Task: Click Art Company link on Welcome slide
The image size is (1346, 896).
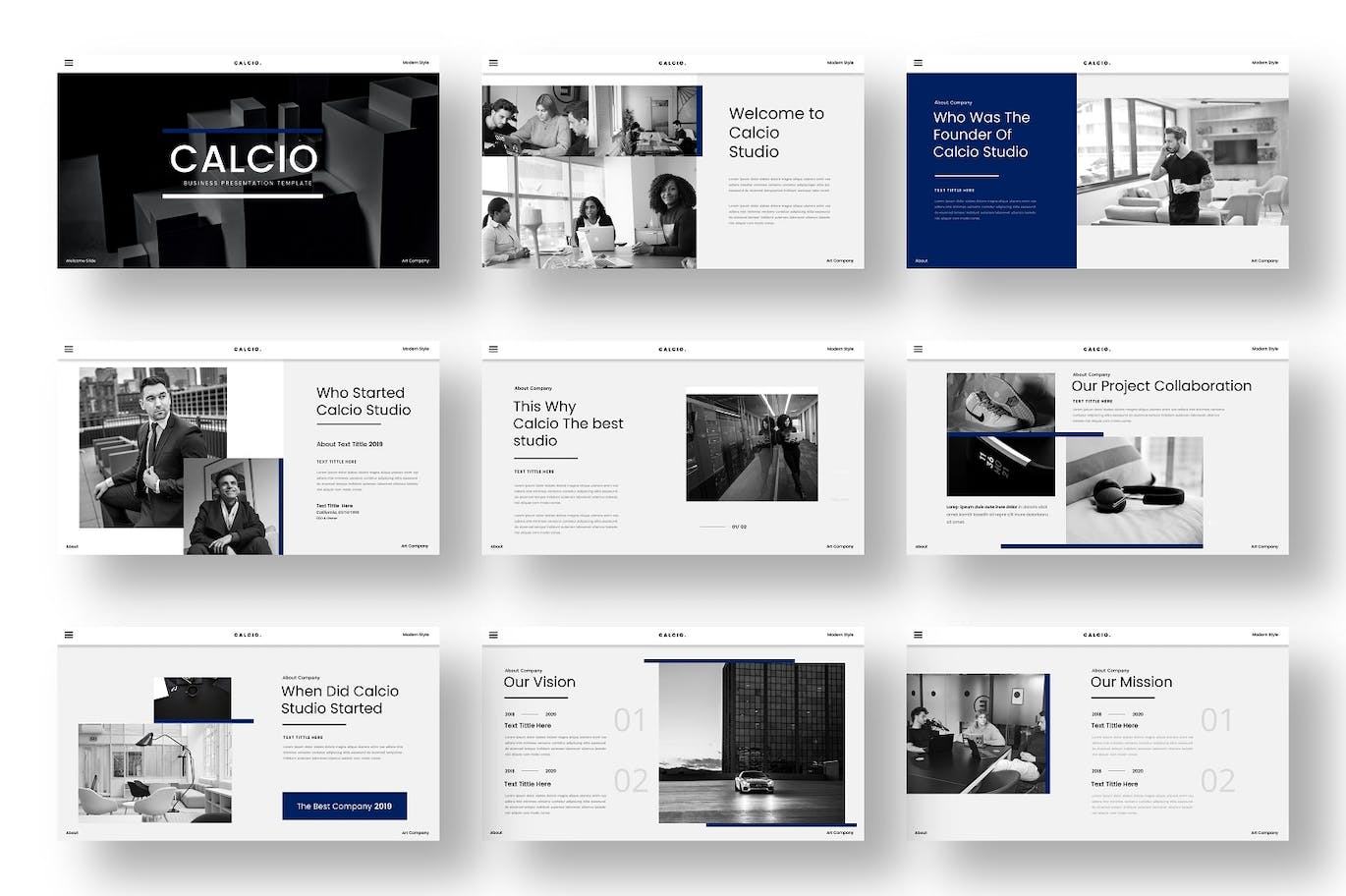Action: point(839,261)
